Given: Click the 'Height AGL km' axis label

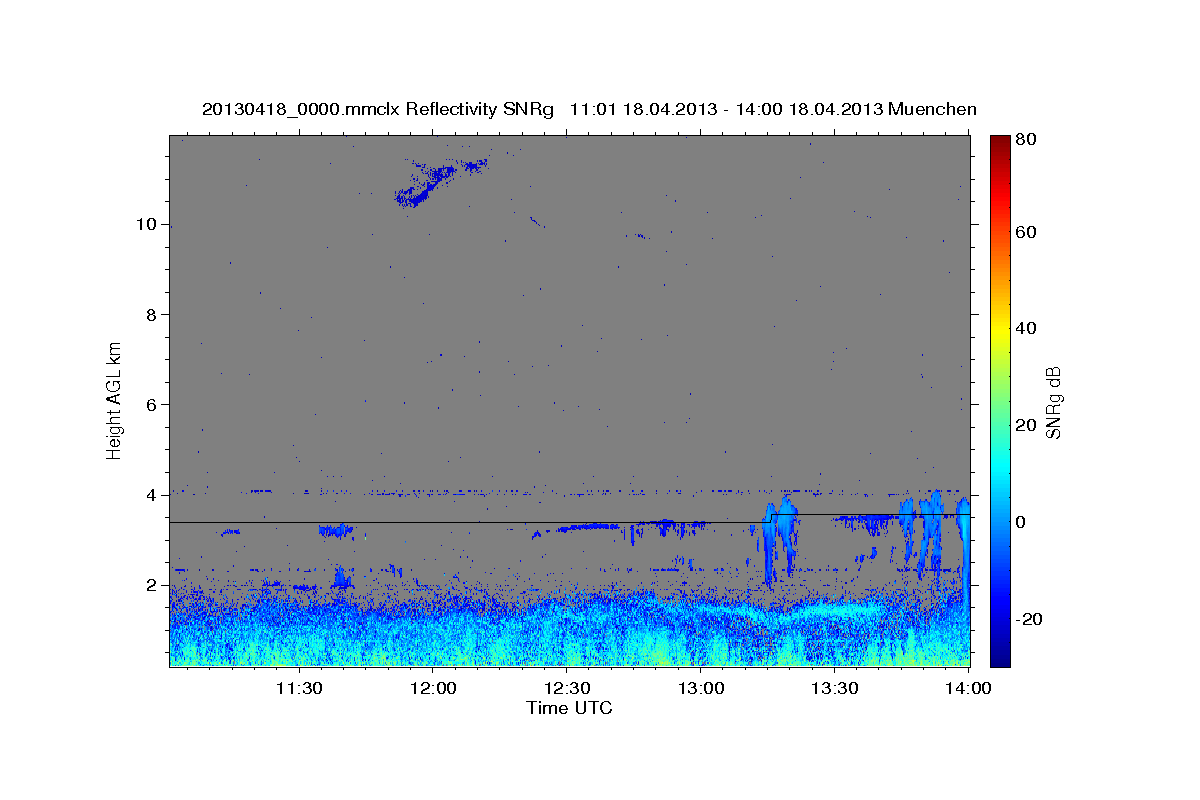Looking at the screenshot, I should 115,400.
